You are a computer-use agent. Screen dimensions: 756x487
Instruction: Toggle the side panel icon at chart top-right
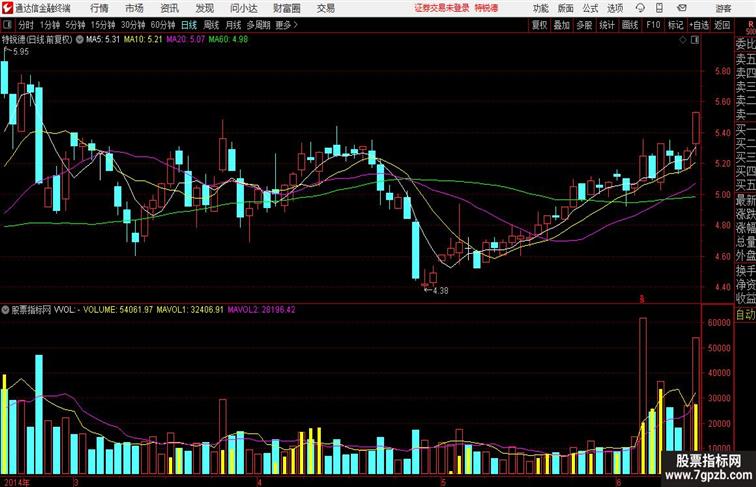click(x=695, y=40)
